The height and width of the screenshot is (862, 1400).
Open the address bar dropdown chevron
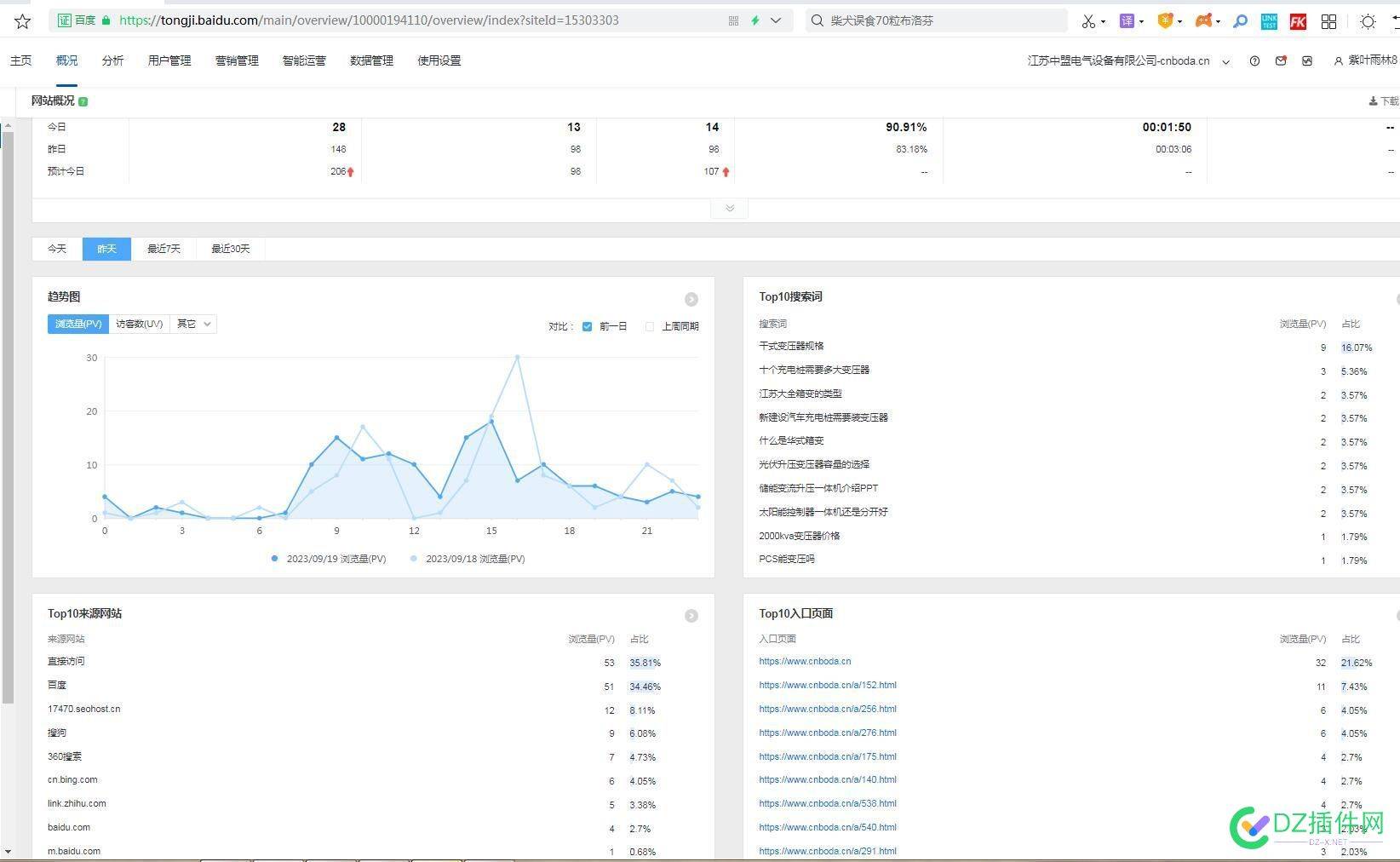776,20
